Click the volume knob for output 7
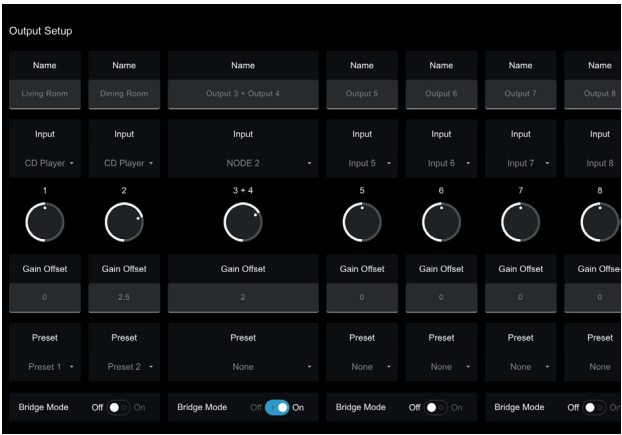 pos(520,223)
